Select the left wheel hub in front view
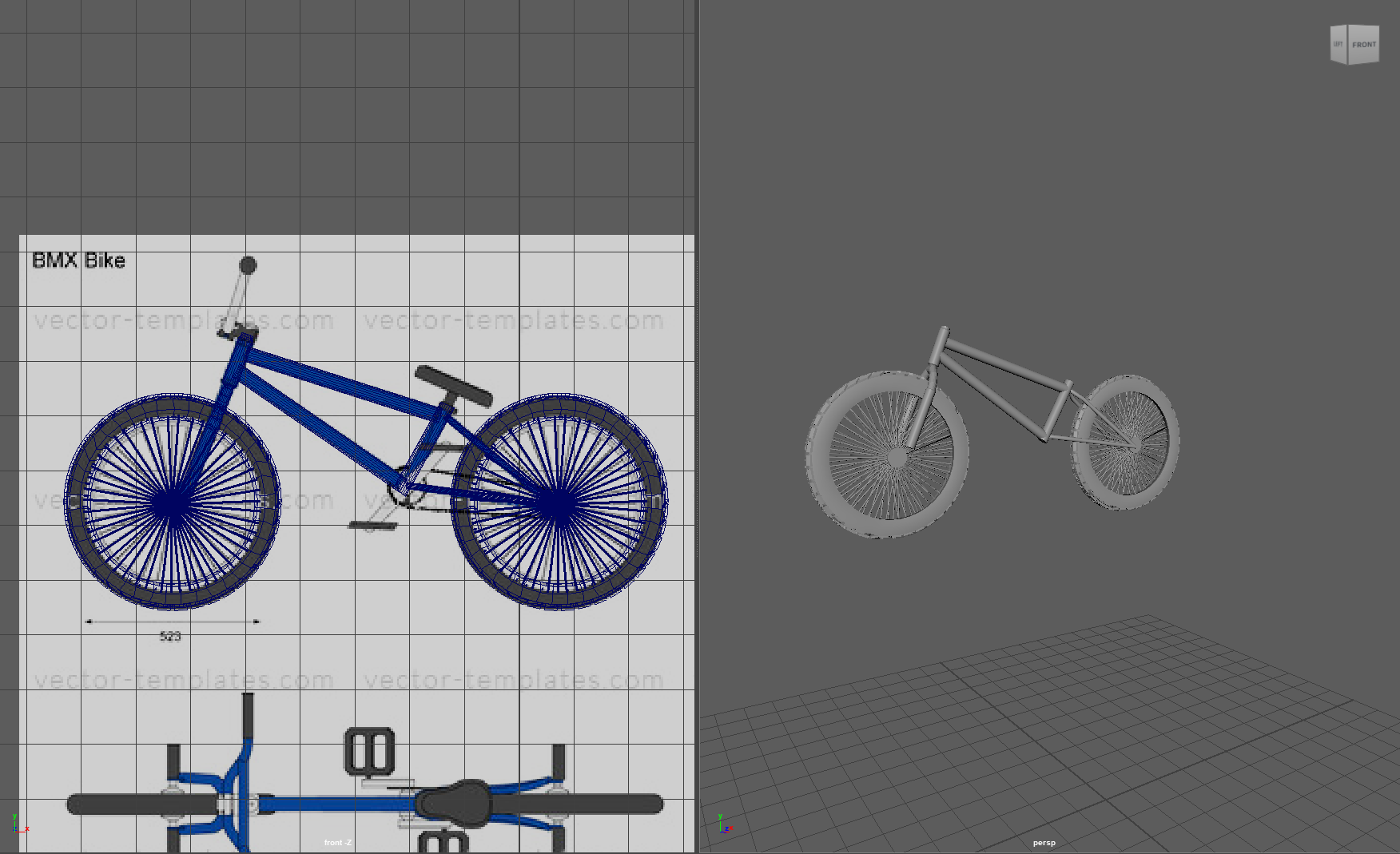The height and width of the screenshot is (854, 1400). tap(173, 505)
